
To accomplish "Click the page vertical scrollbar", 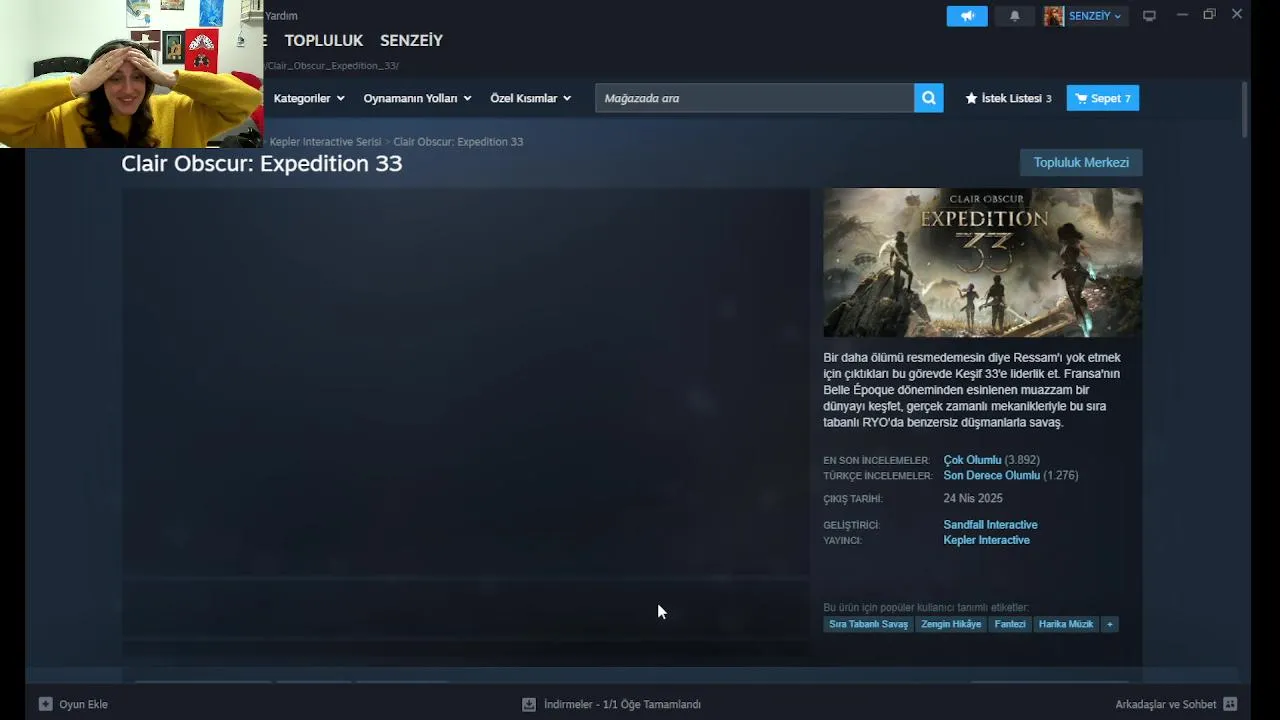I will [1245, 108].
